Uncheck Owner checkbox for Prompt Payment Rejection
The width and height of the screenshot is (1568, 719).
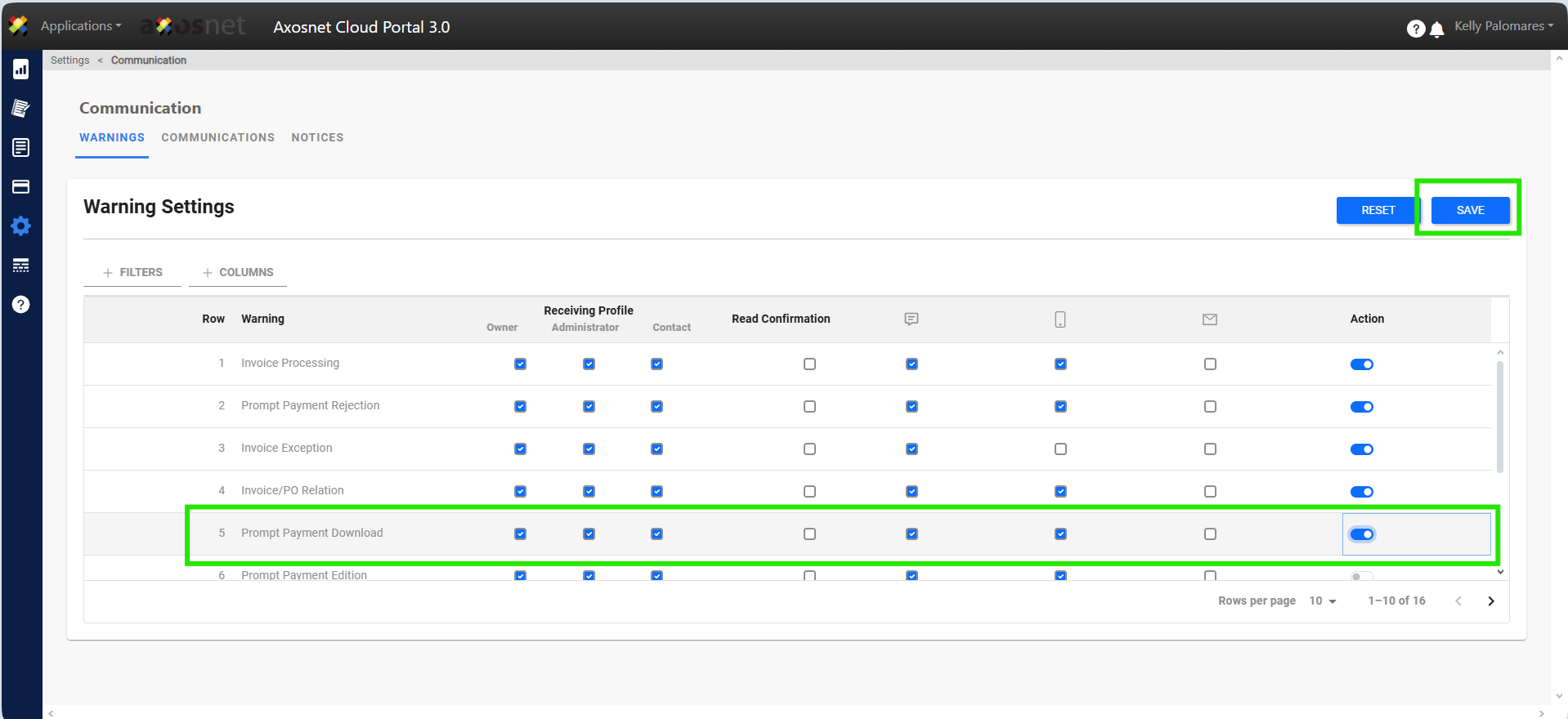tap(520, 407)
